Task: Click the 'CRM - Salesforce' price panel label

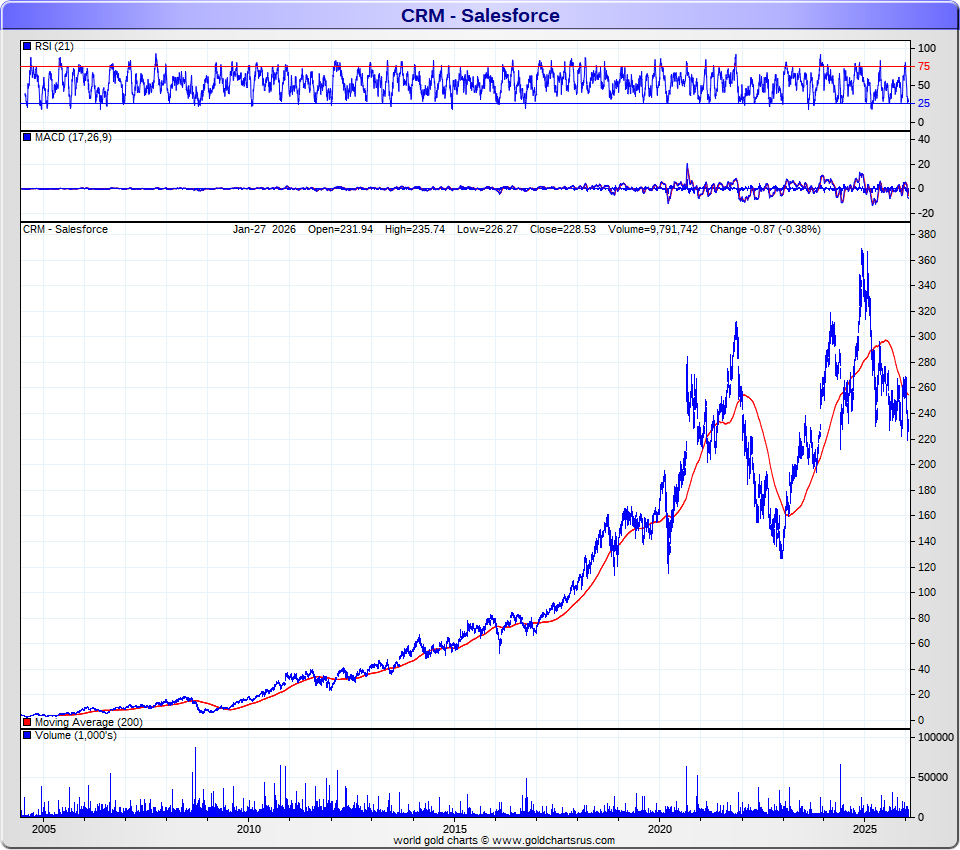Action: pyautogui.click(x=66, y=229)
